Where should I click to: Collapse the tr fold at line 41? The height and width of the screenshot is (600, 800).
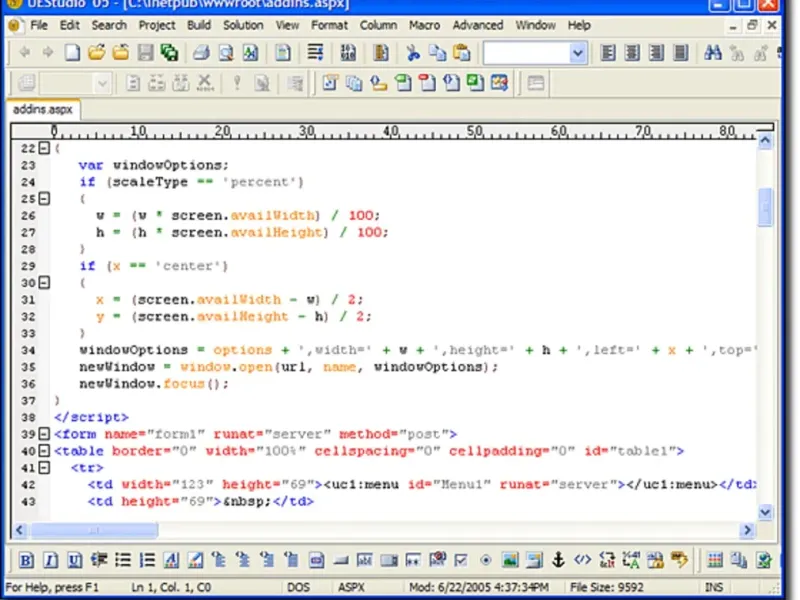[x=43, y=468]
